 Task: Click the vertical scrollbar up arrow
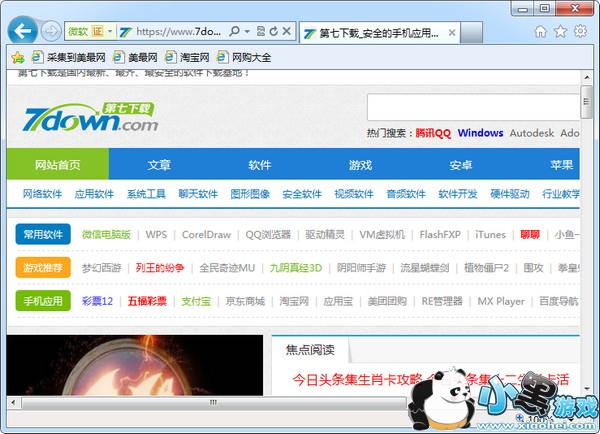[587, 77]
